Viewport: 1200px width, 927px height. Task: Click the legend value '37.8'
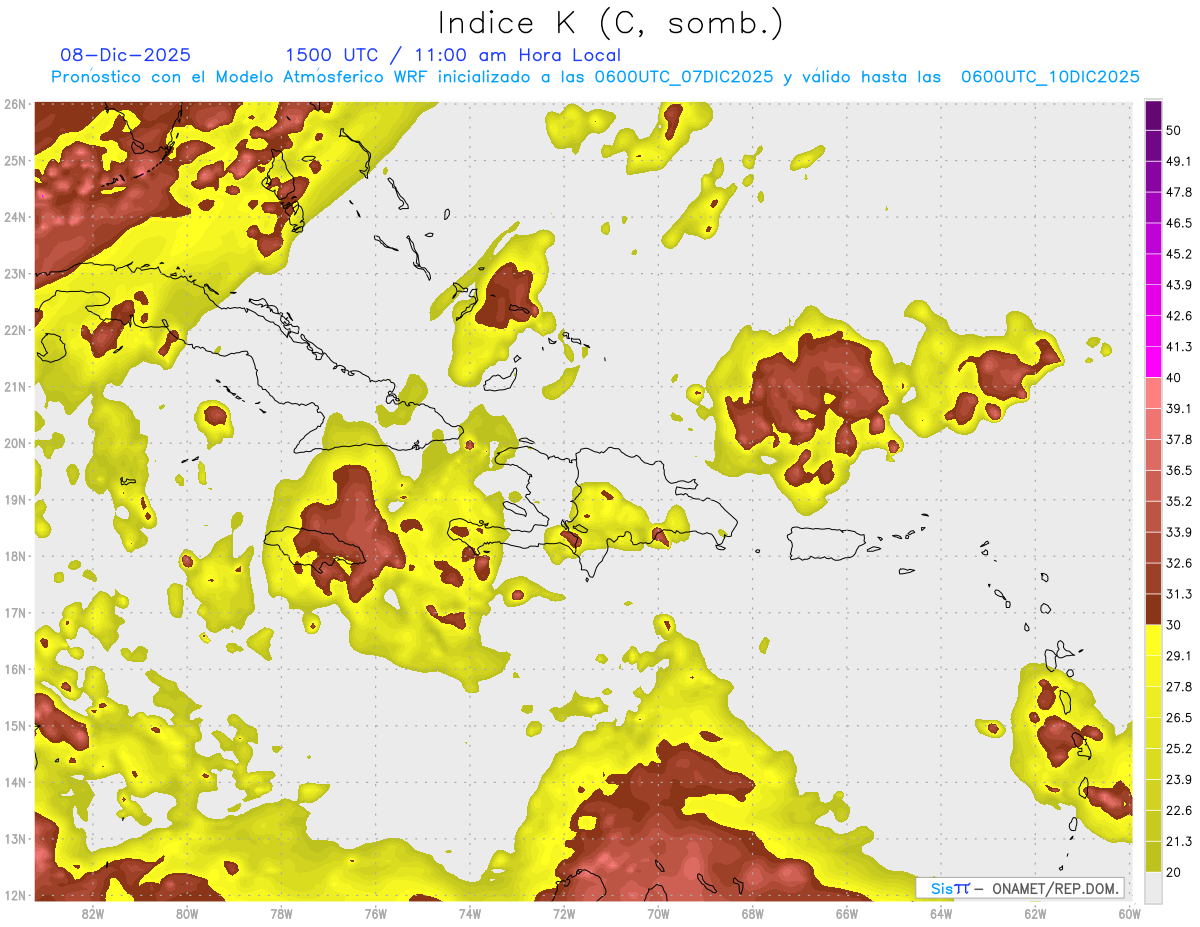1179,439
